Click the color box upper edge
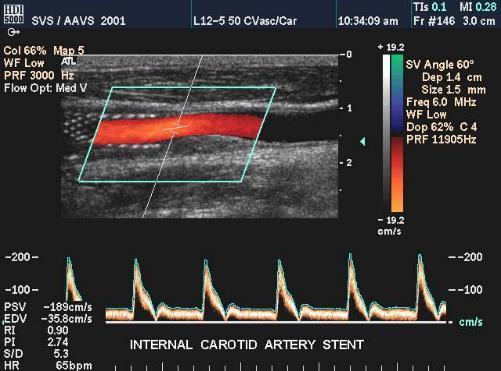 click(194, 88)
